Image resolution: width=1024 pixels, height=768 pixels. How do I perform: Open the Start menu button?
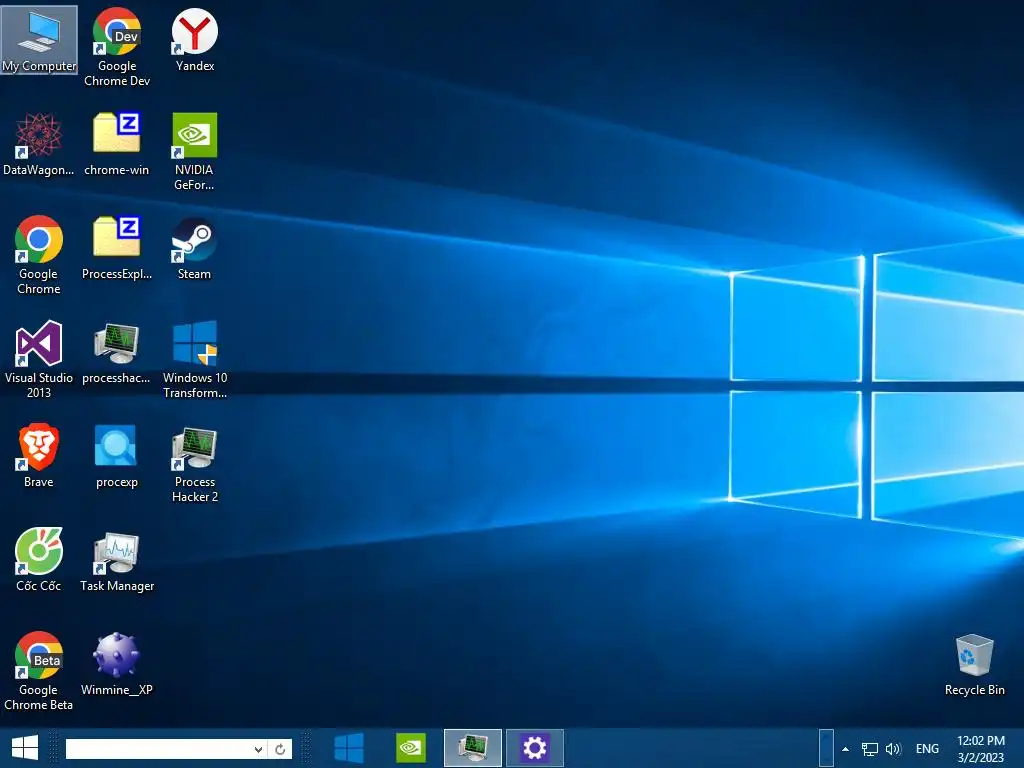25,748
